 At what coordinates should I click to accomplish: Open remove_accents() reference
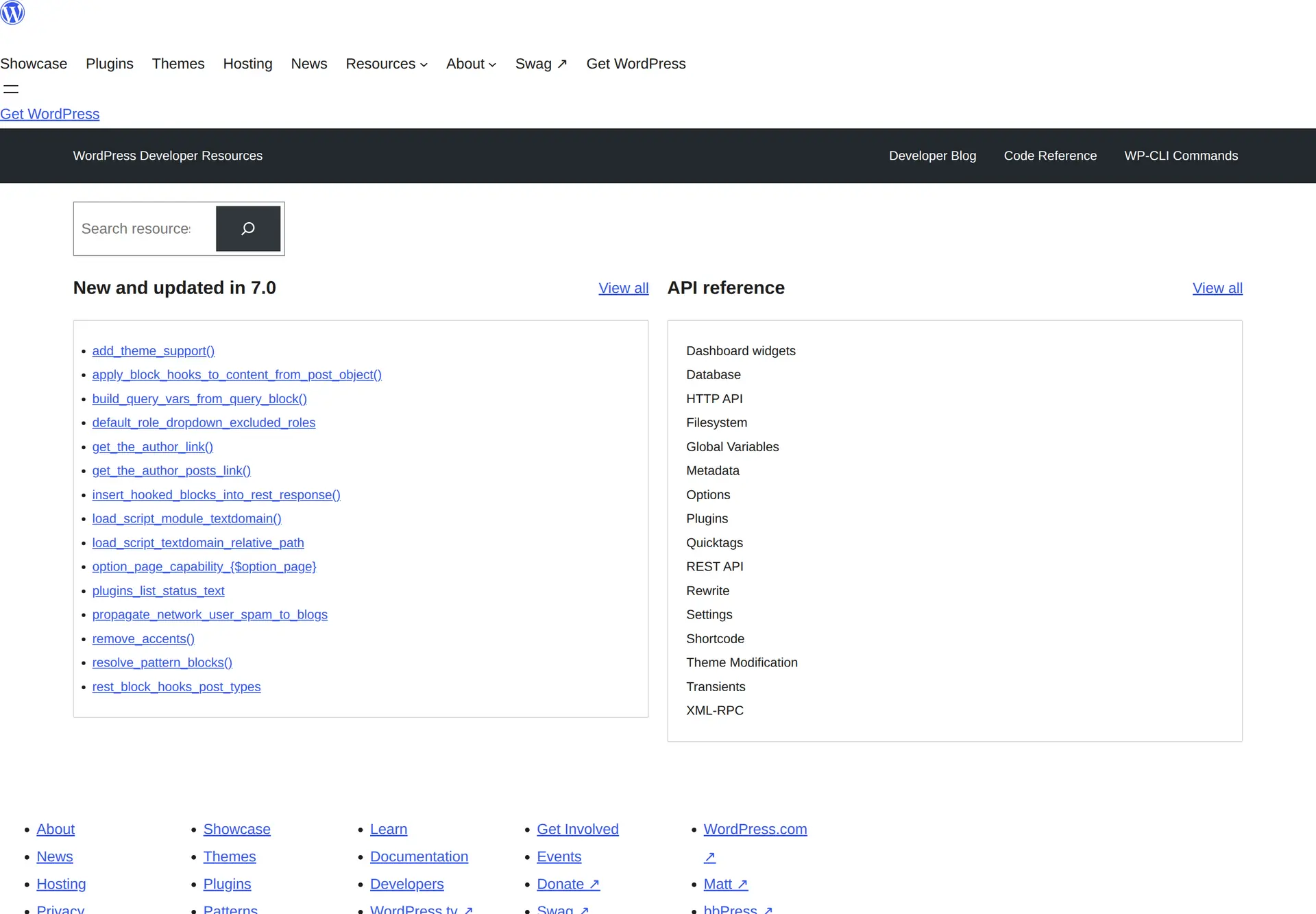pos(143,639)
